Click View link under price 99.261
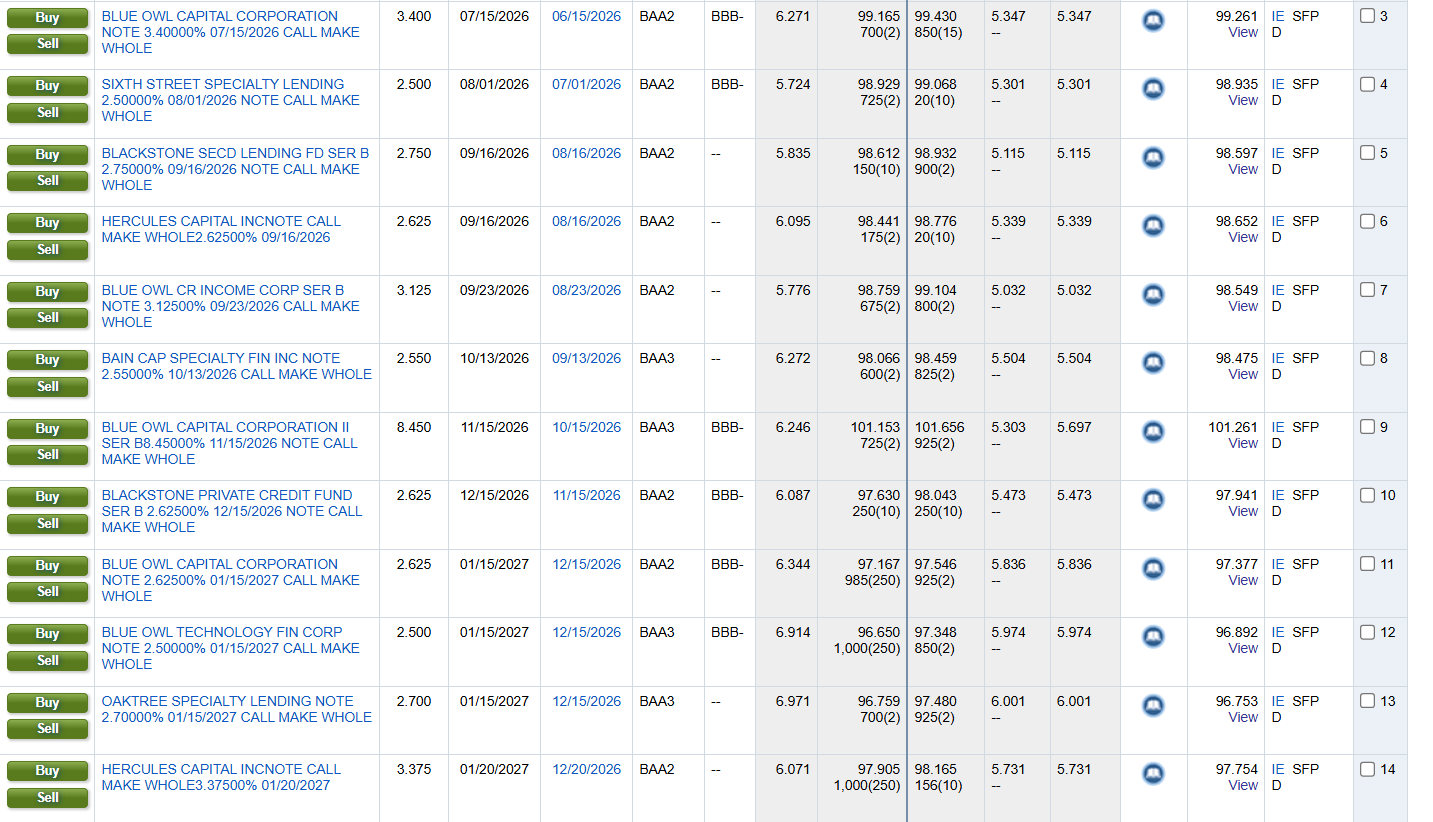 (x=1243, y=32)
